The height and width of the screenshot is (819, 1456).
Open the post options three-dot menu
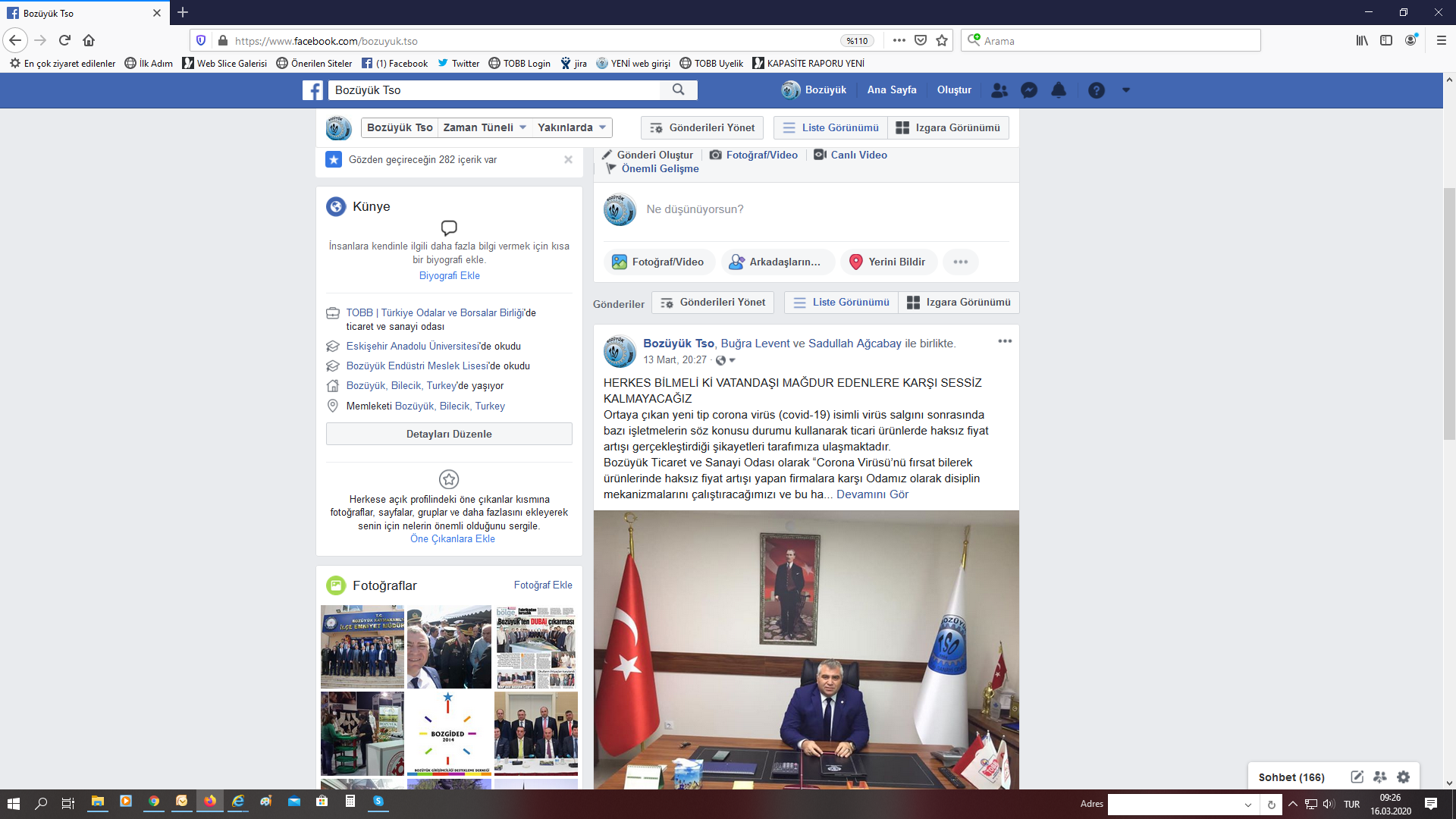1005,341
